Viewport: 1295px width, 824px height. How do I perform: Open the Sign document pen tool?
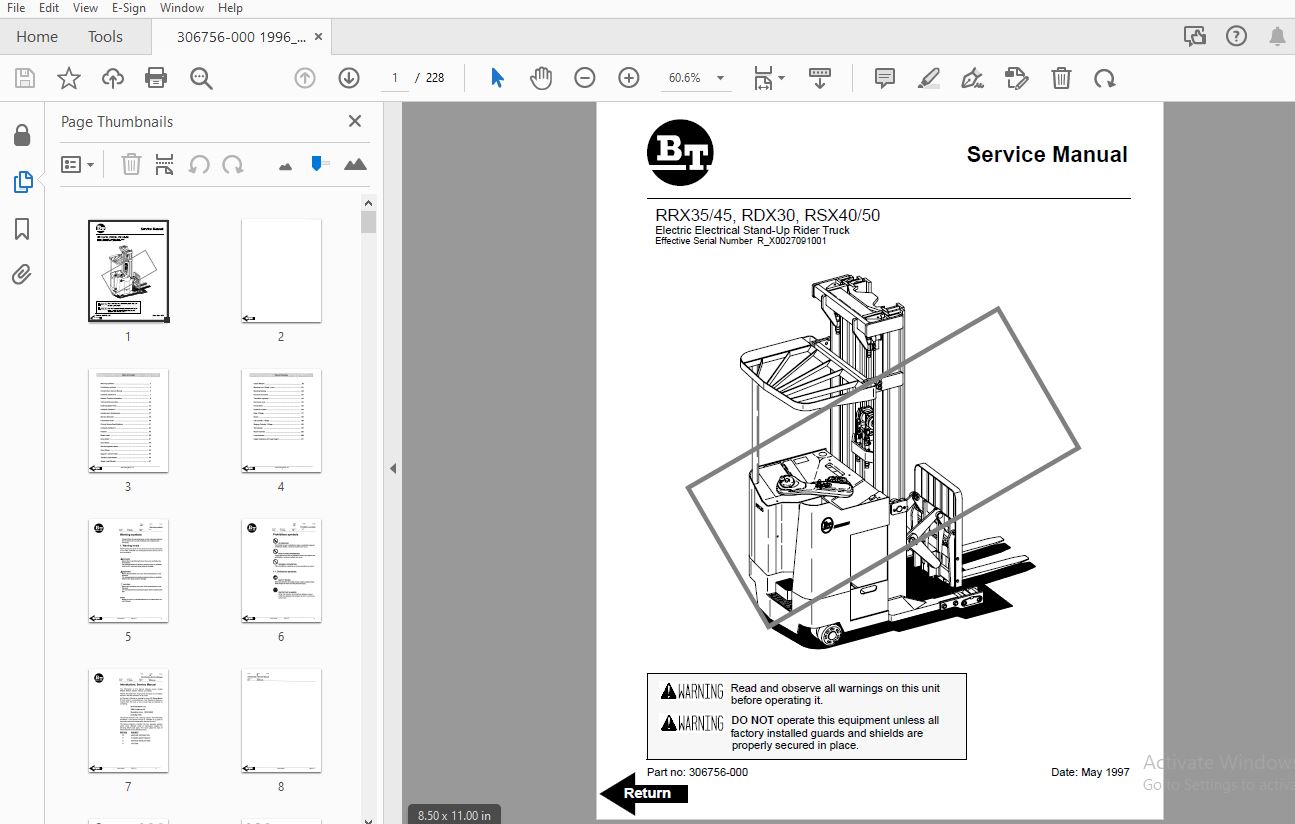(972, 78)
